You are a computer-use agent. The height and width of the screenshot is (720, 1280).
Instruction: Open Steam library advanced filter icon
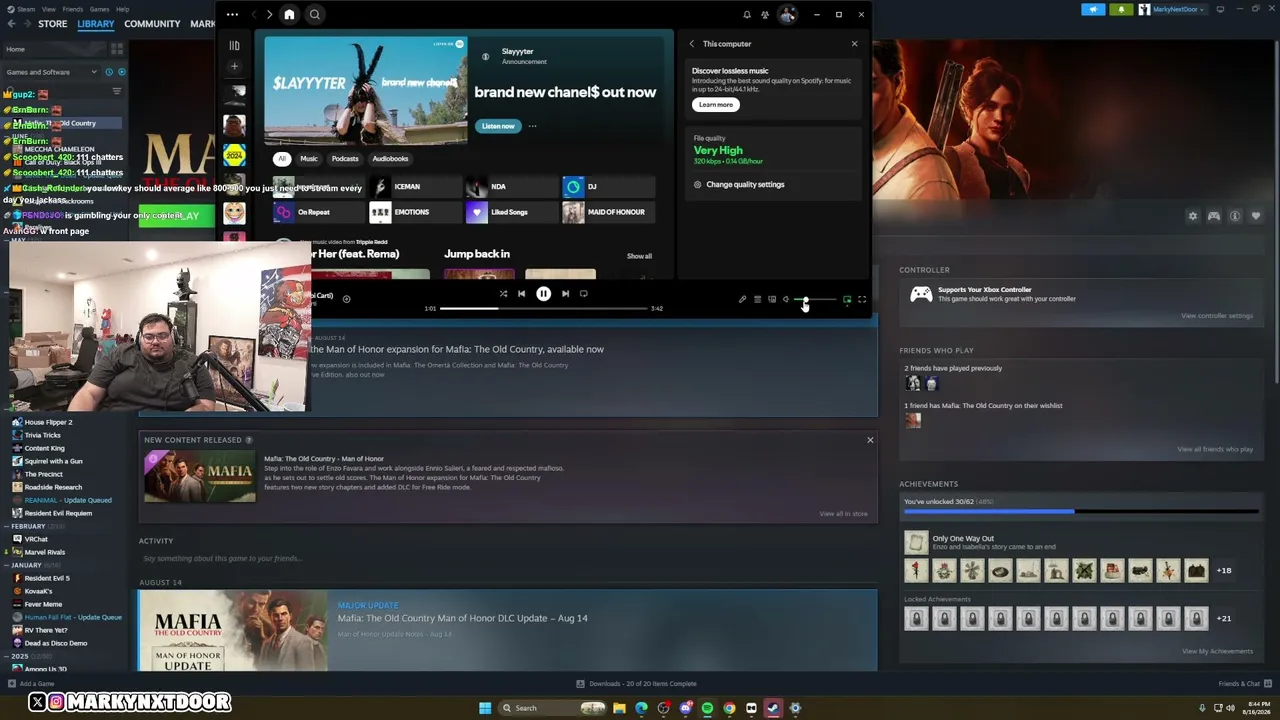click(x=116, y=91)
